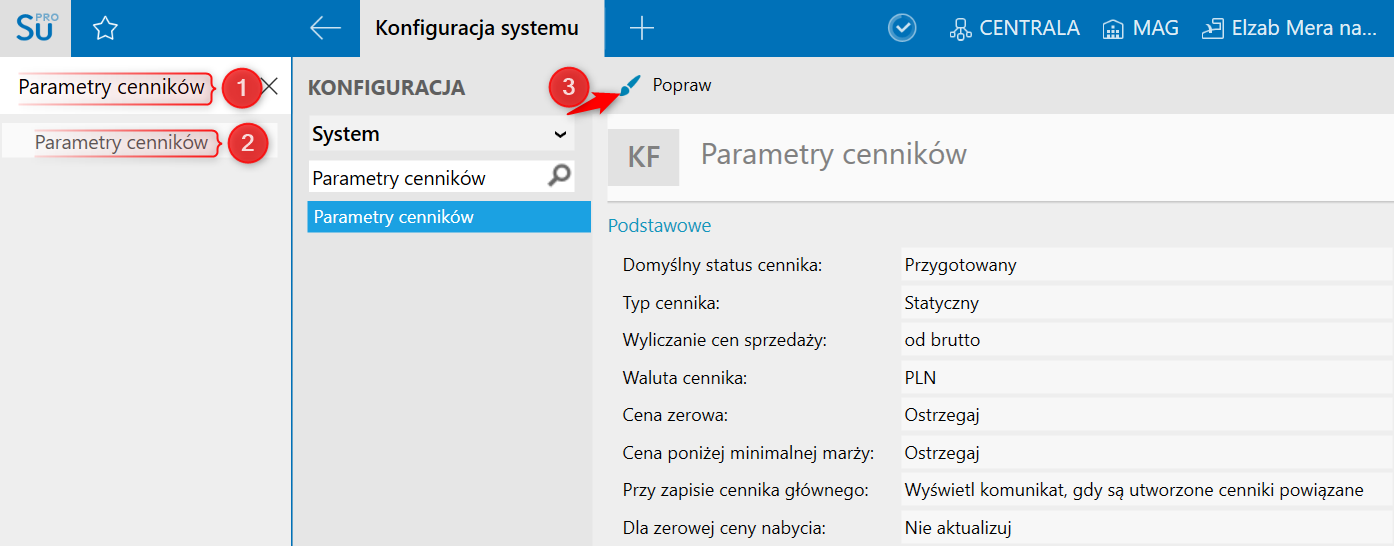Screen dimensions: 1394x546
Task: Select Parametry cenników in the configuration list
Action: [x=449, y=217]
